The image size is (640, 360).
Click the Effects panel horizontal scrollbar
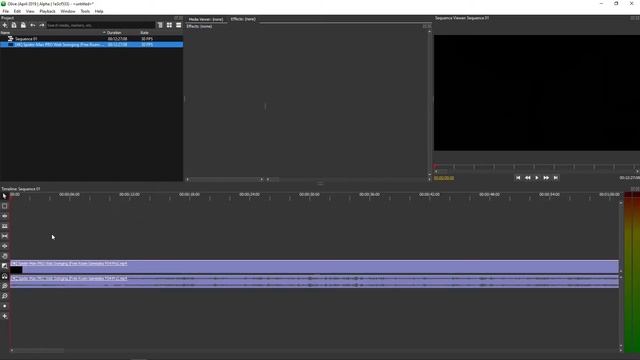[x=224, y=179]
